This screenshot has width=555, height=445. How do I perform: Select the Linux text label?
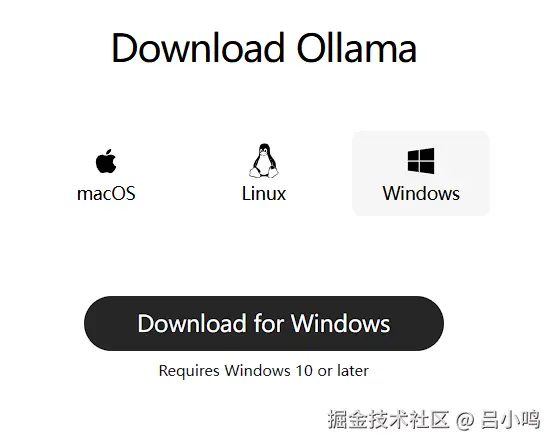264,194
